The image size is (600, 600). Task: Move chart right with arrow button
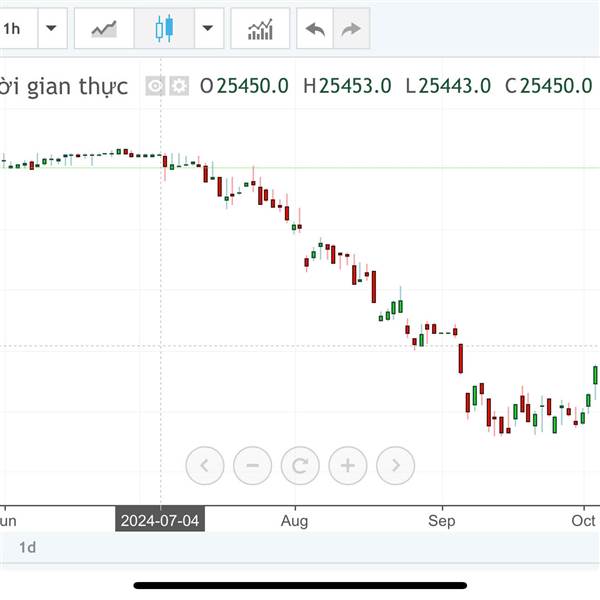pyautogui.click(x=396, y=465)
